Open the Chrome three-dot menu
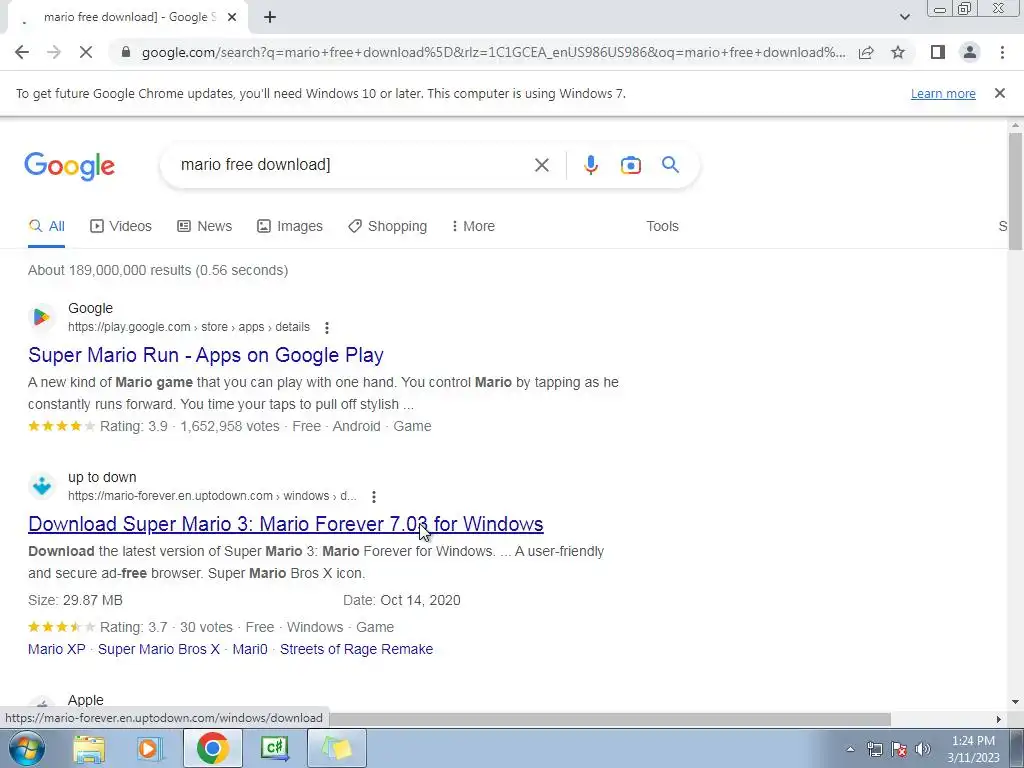Screen dimensions: 1024x768 (x=1002, y=52)
